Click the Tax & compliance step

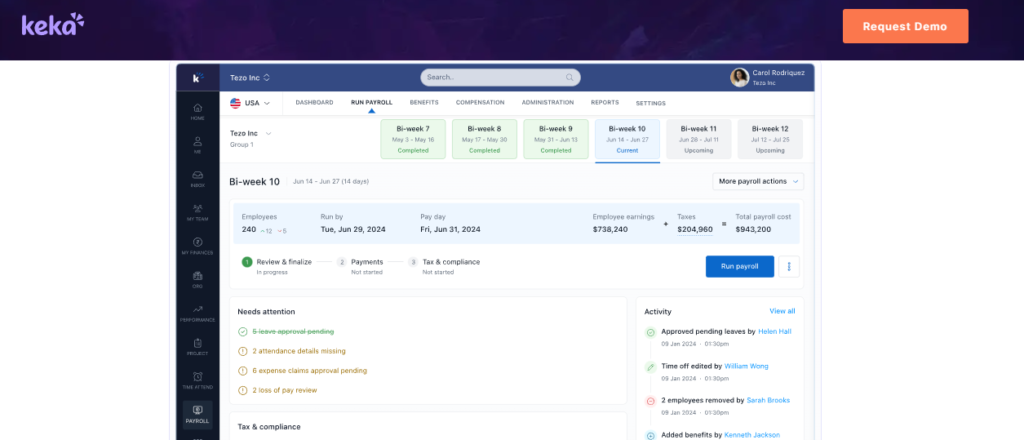(x=444, y=266)
